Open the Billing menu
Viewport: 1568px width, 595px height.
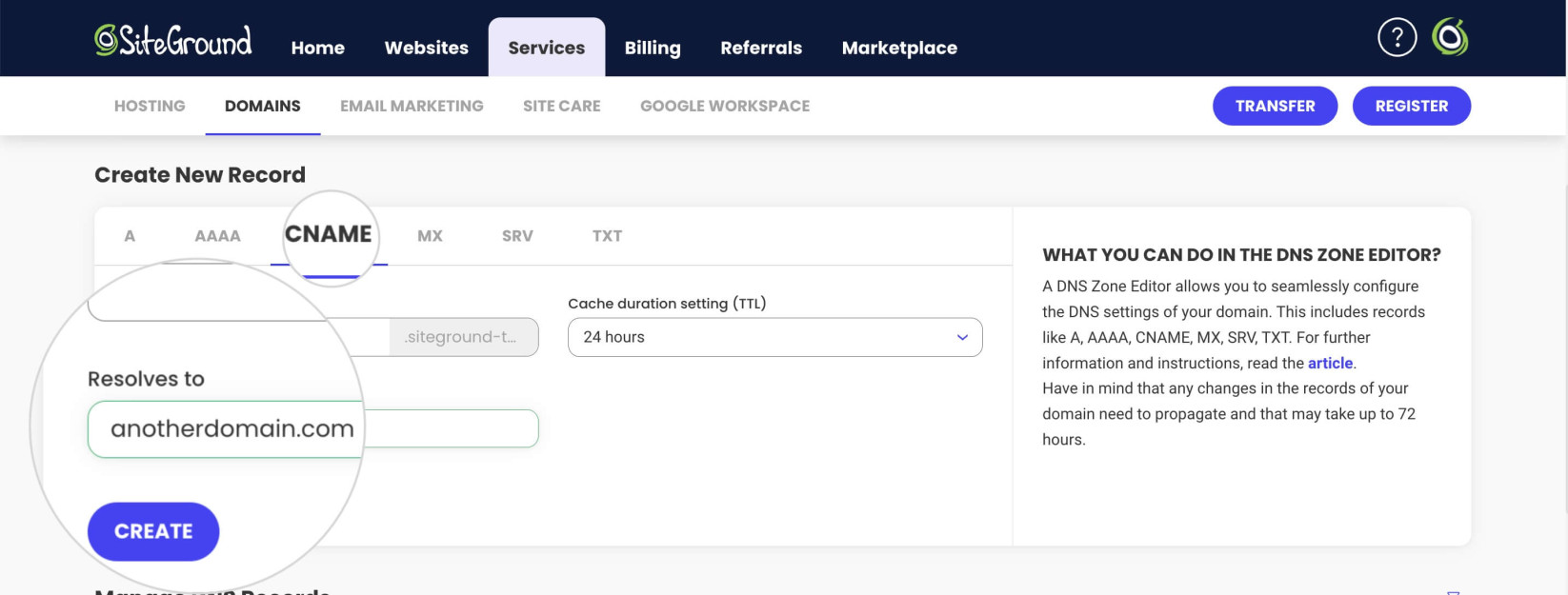653,48
